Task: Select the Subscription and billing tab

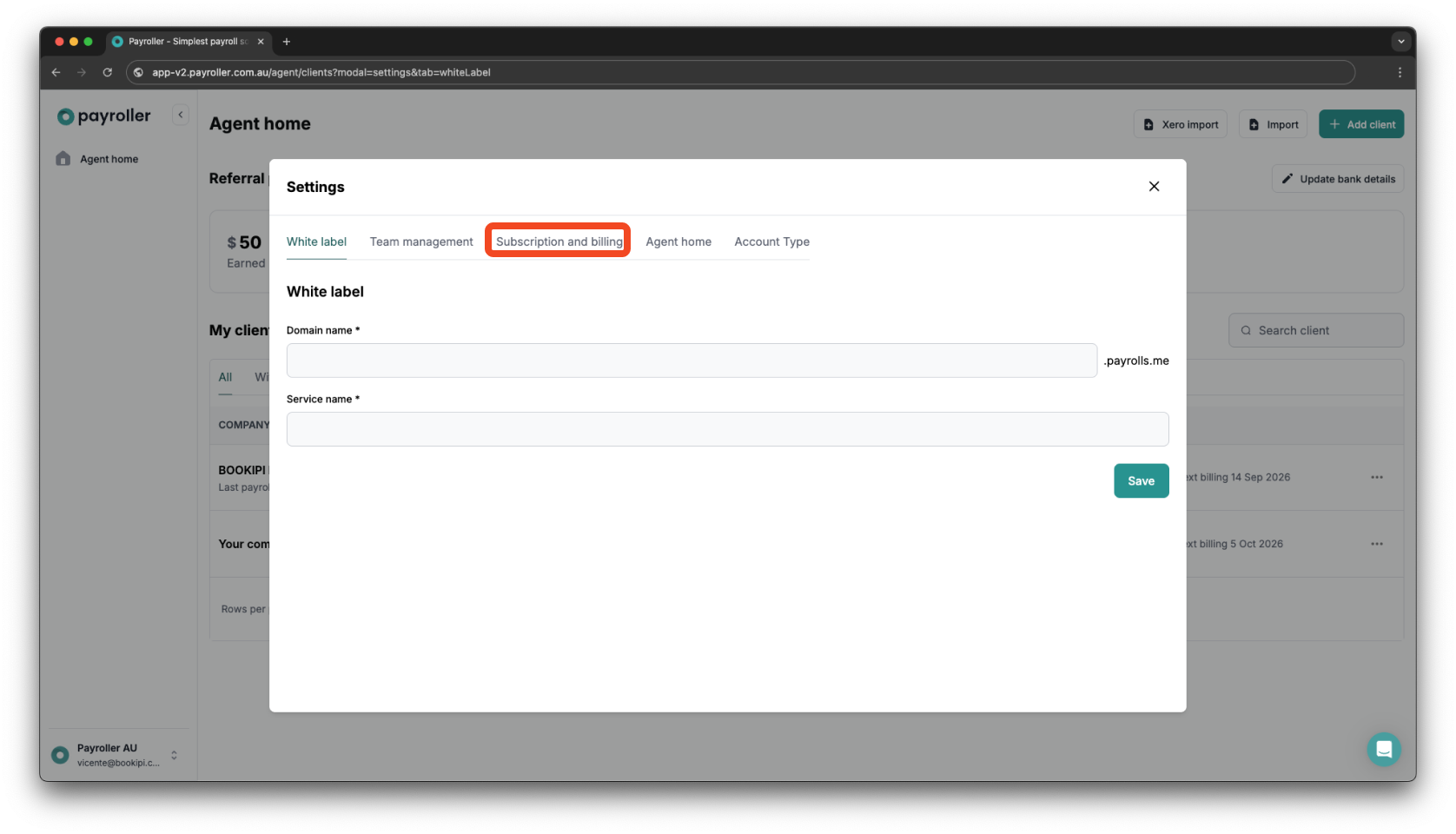Action: point(557,242)
